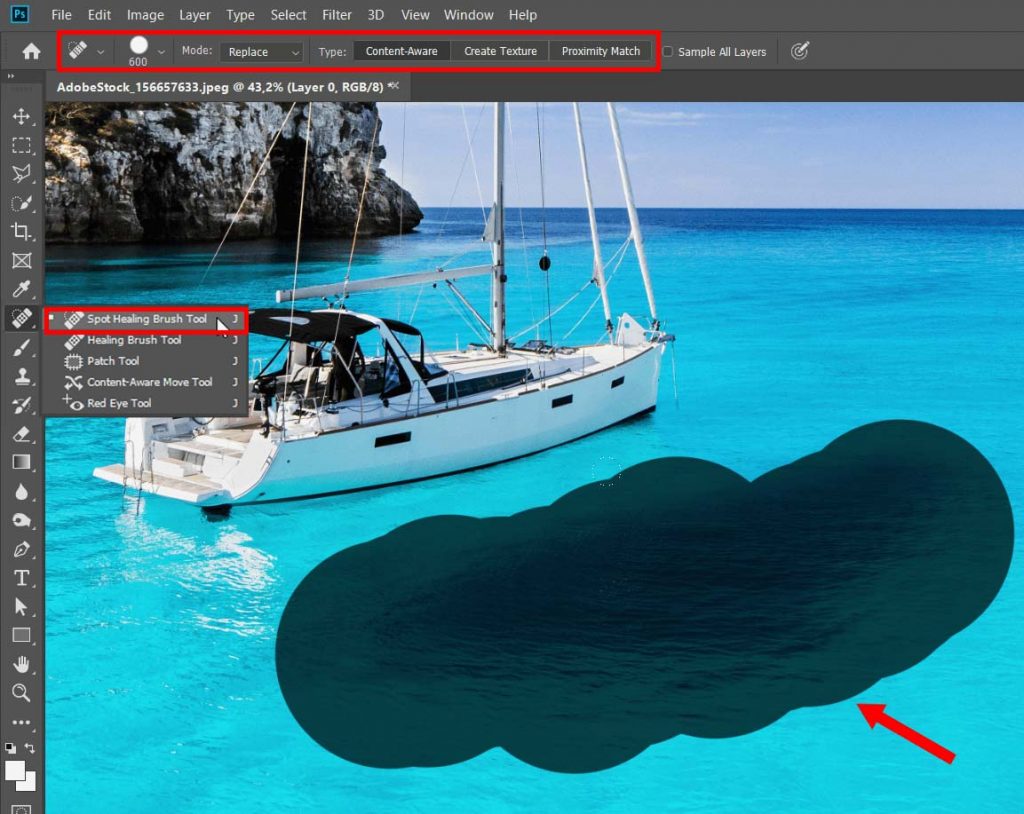Select the Lasso tool
1024x814 pixels.
[x=22, y=174]
